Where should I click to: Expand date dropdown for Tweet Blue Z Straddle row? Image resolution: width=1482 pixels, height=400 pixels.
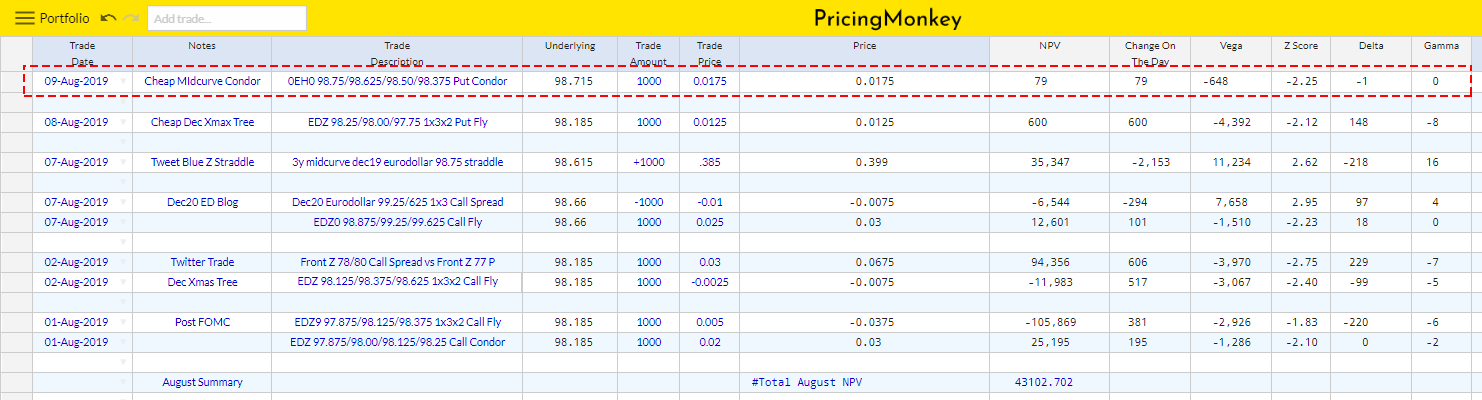[x=124, y=162]
